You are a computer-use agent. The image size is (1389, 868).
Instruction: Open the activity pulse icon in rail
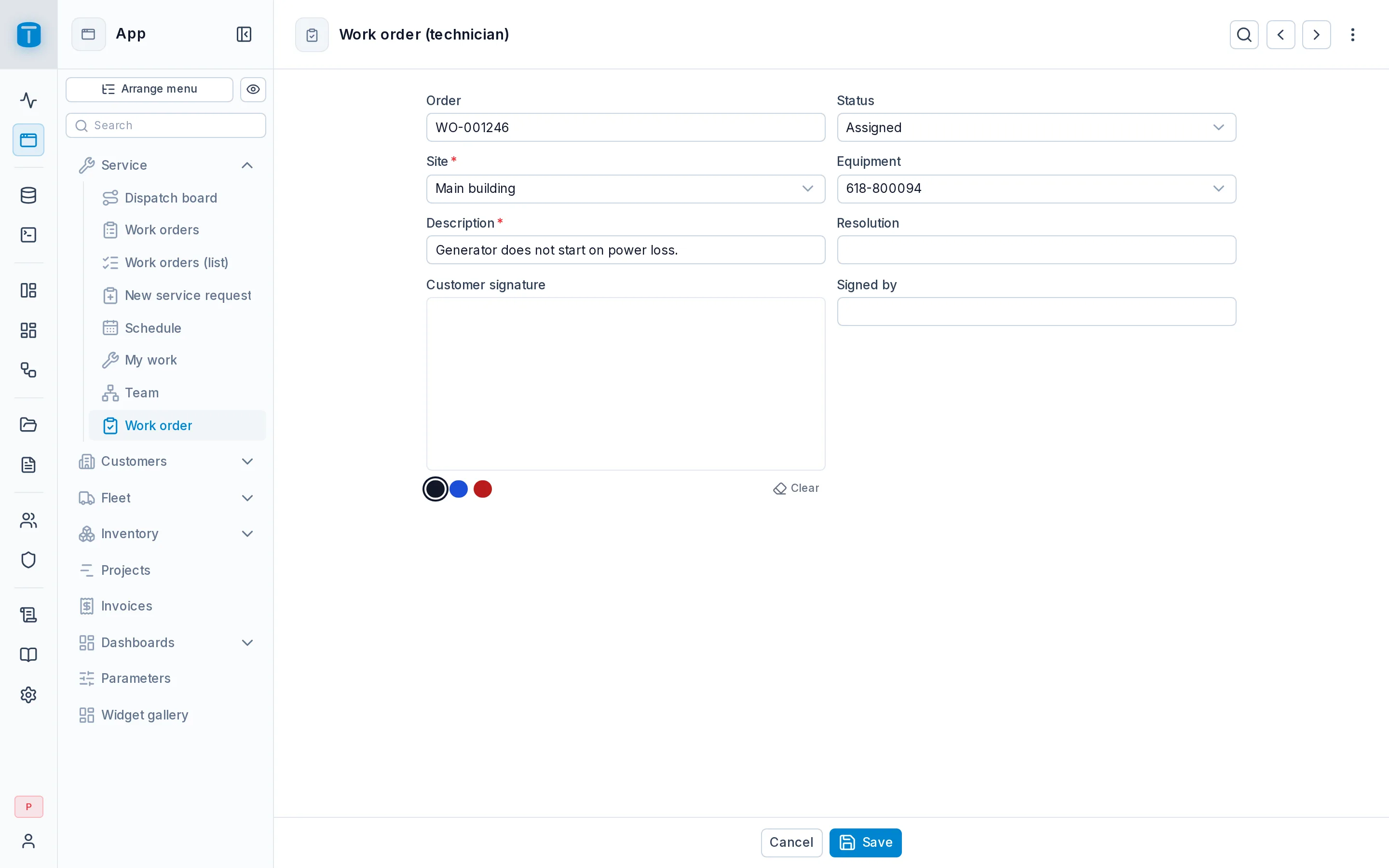click(28, 100)
